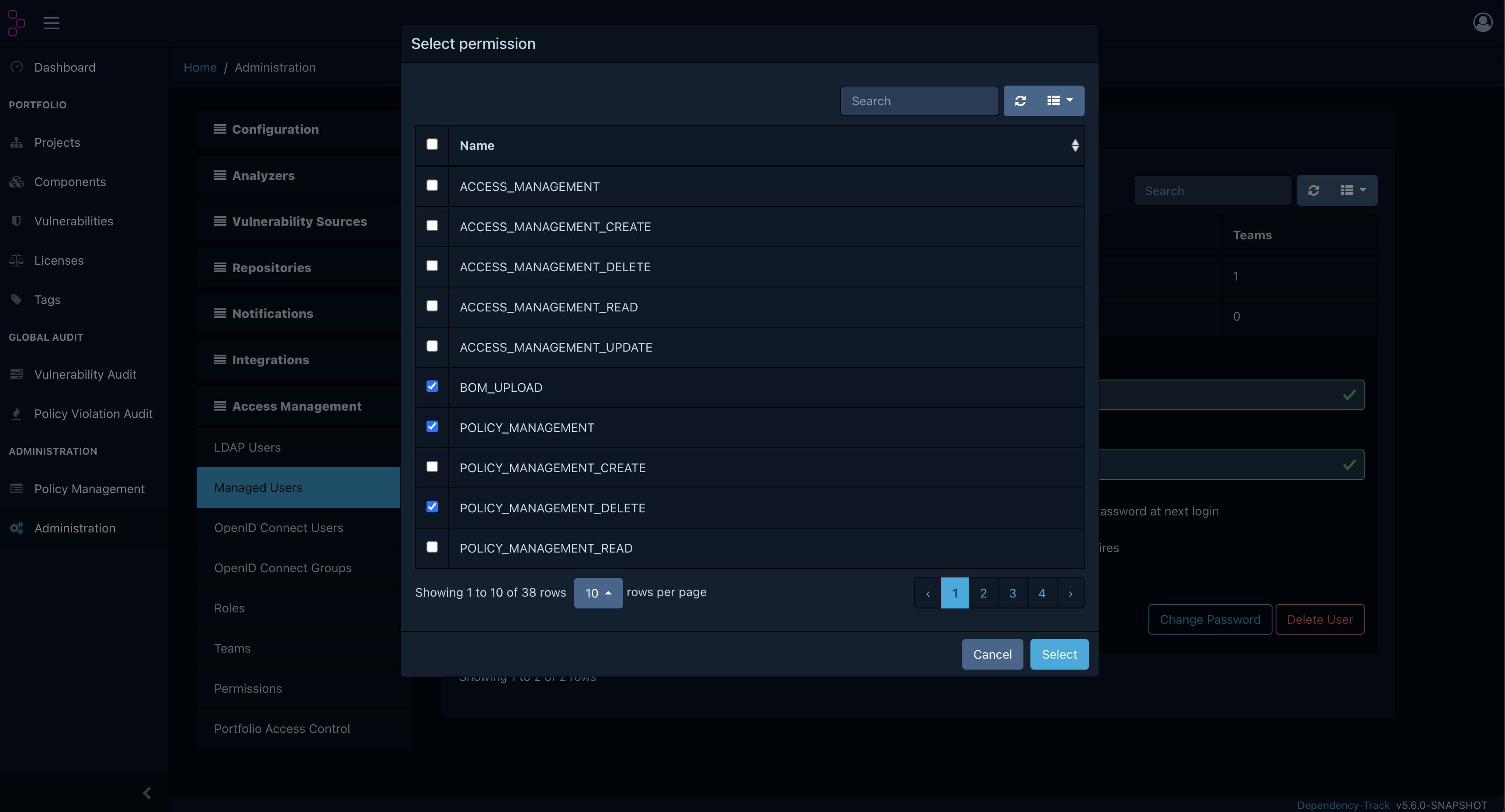
Task: Click the Tags icon in sidebar
Action: (16, 299)
